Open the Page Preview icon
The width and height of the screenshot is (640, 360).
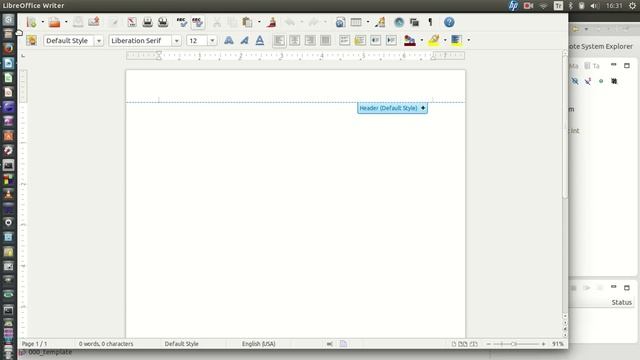tap(163, 22)
